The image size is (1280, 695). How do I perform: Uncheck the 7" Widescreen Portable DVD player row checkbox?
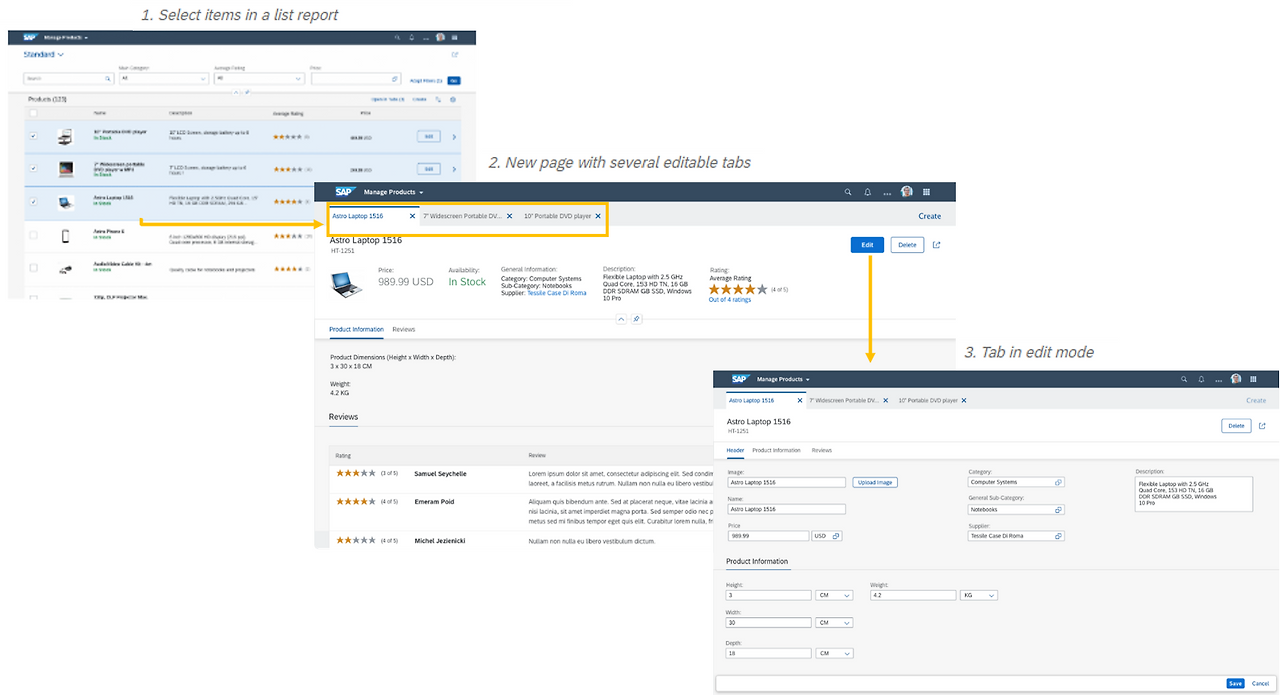[x=33, y=169]
